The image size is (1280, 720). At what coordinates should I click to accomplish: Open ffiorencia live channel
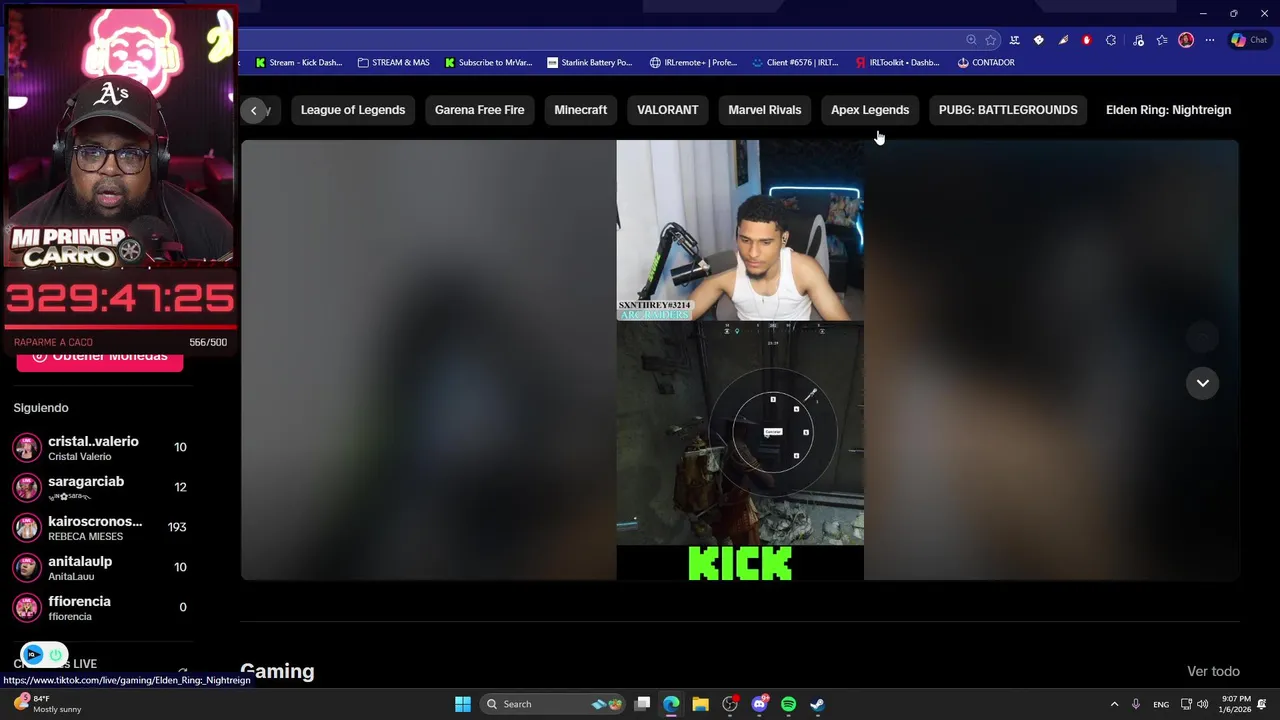pyautogui.click(x=100, y=607)
